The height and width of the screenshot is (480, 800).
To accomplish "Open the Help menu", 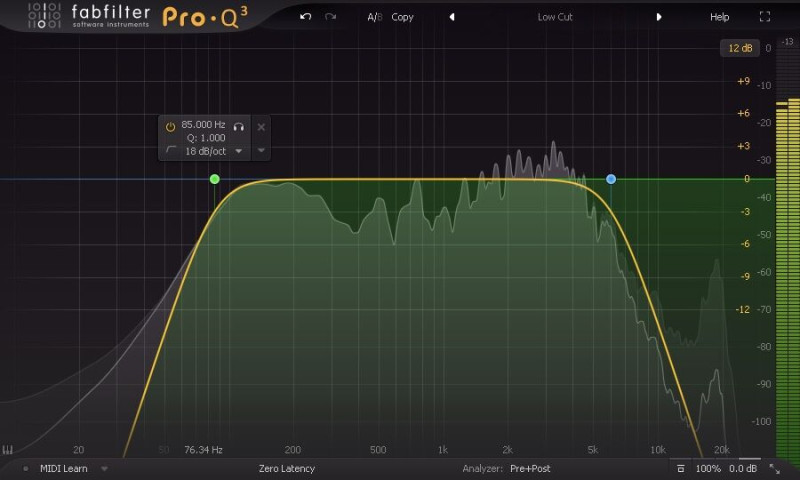I will coord(719,17).
